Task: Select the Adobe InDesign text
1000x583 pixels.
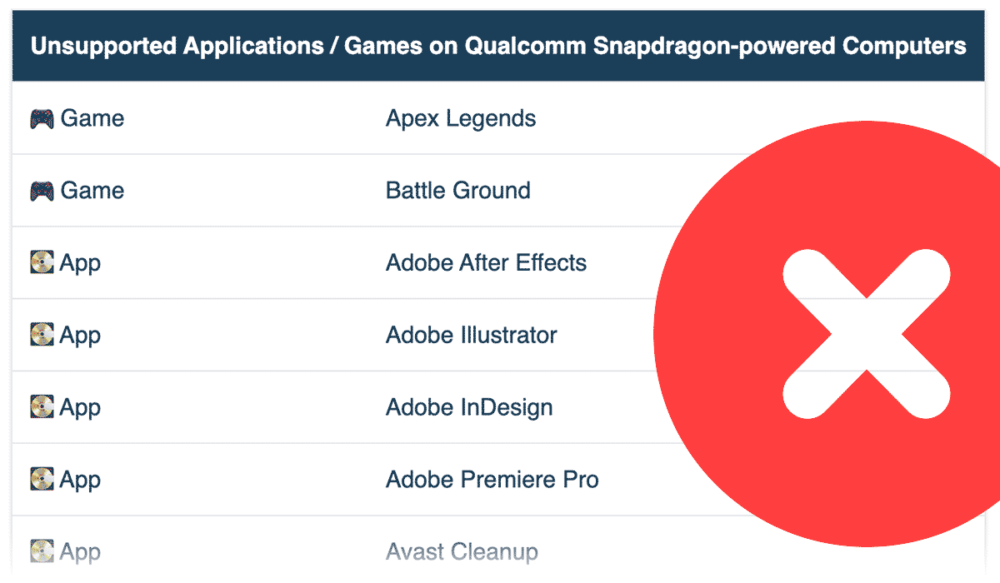Action: click(469, 407)
